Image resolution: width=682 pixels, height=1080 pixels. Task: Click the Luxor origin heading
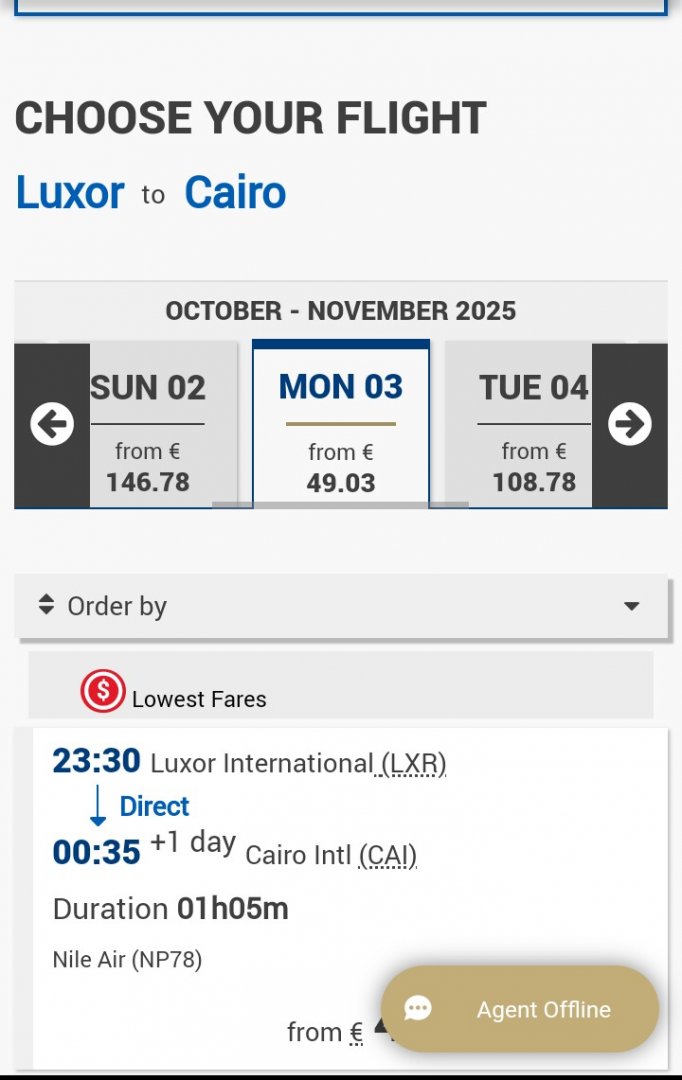[70, 192]
